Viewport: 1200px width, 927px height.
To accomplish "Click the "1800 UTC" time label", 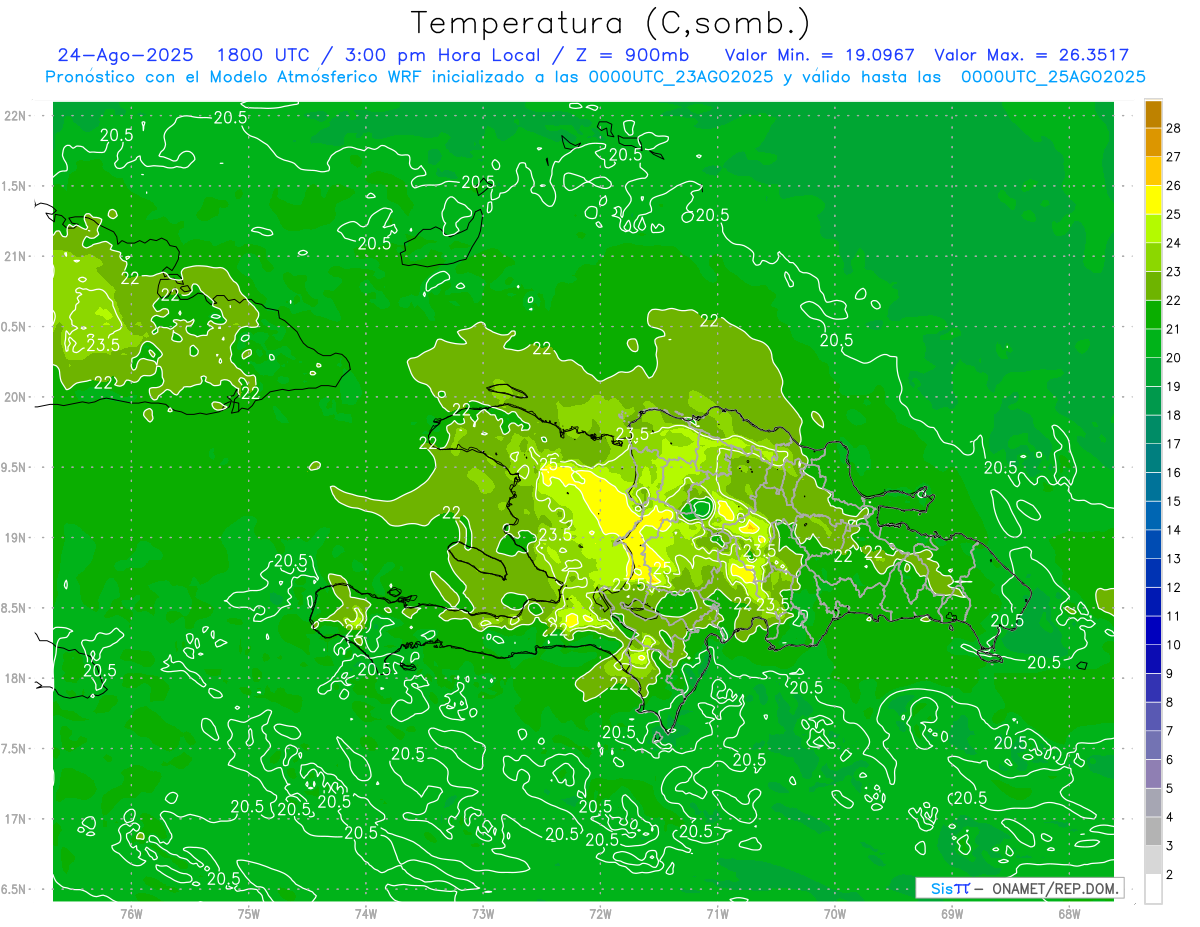I will coord(263,55).
